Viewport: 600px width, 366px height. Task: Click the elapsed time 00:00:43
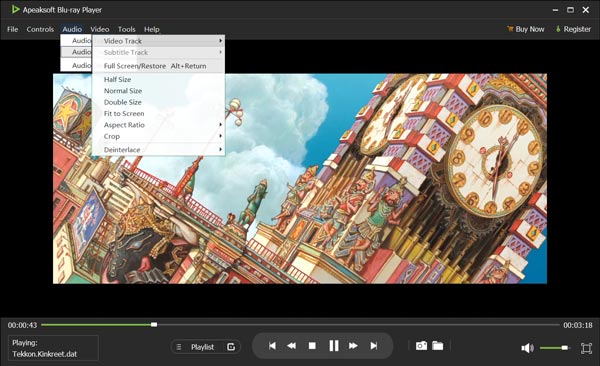[x=23, y=325]
